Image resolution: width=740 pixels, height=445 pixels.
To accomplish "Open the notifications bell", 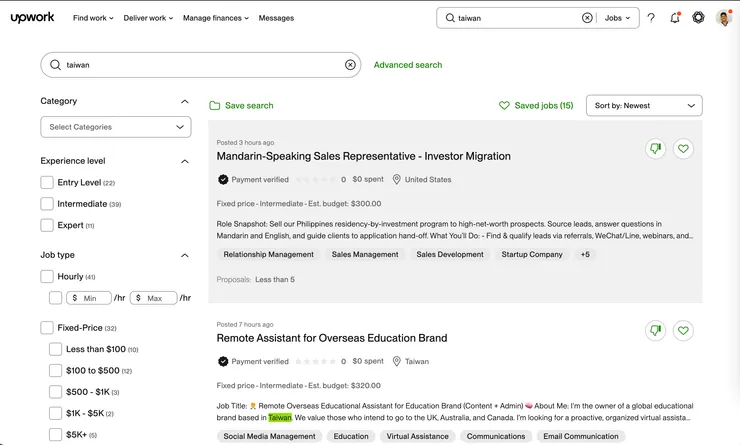I will [675, 18].
